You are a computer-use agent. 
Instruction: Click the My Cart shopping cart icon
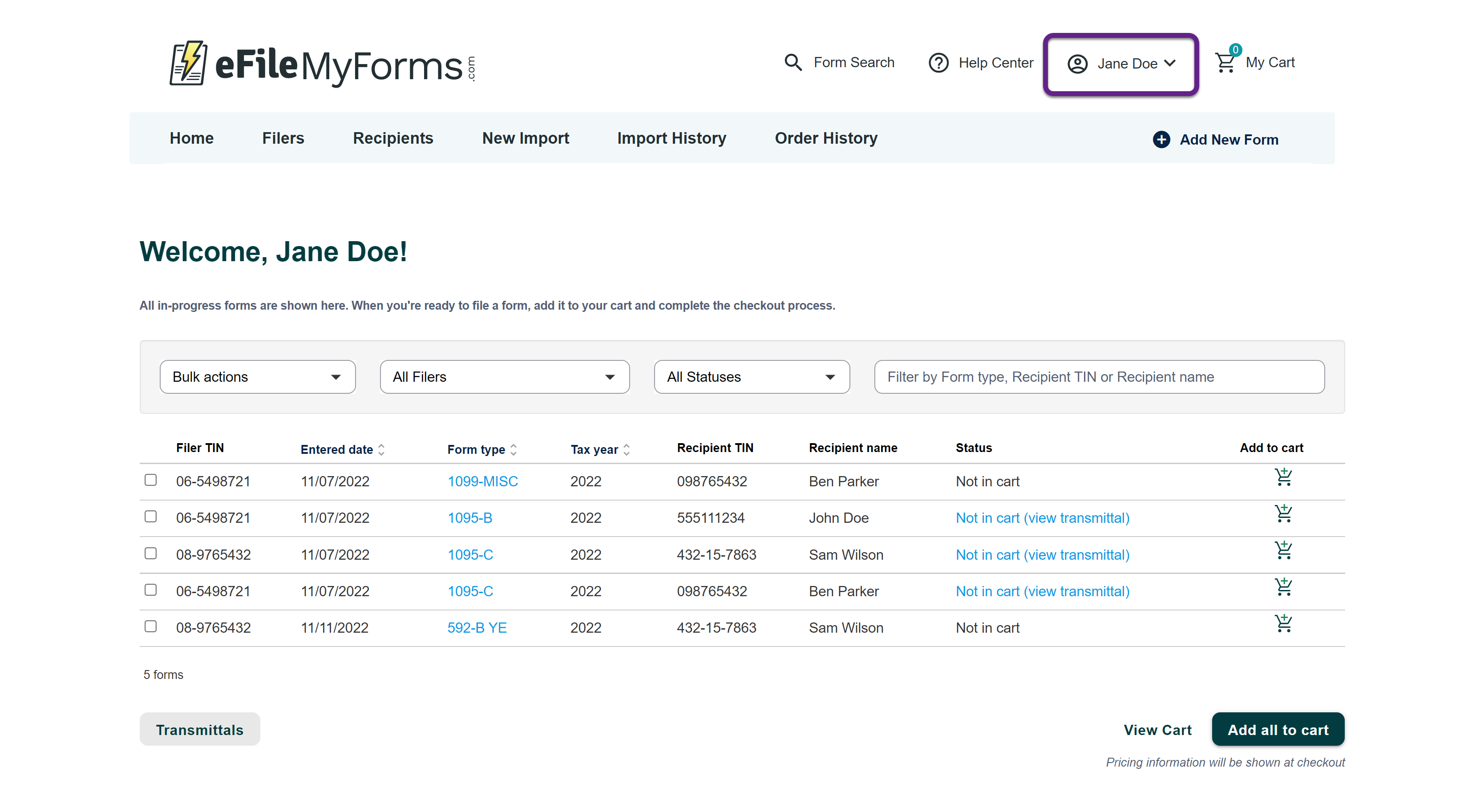click(1225, 62)
